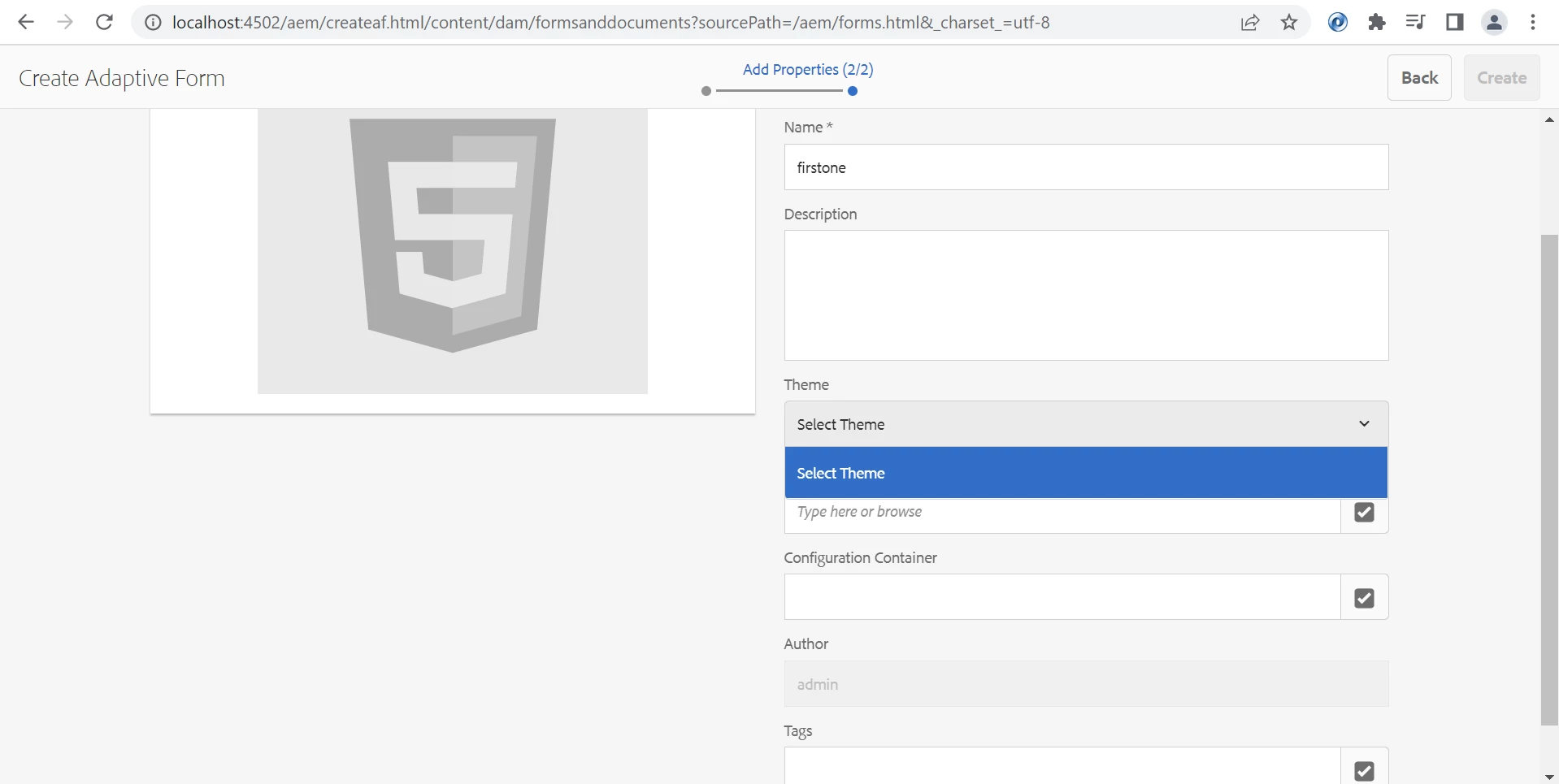Open the Extensions puzzle piece menu

click(1377, 23)
